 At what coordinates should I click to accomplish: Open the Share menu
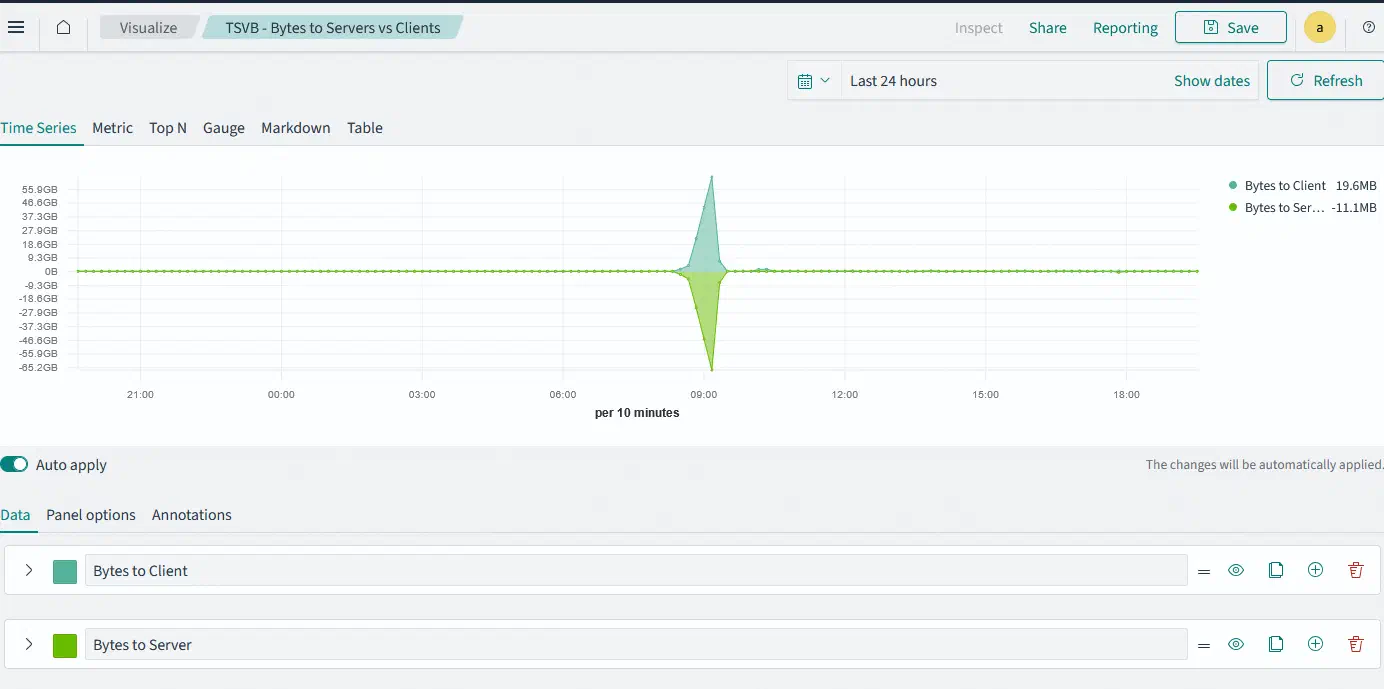1048,28
